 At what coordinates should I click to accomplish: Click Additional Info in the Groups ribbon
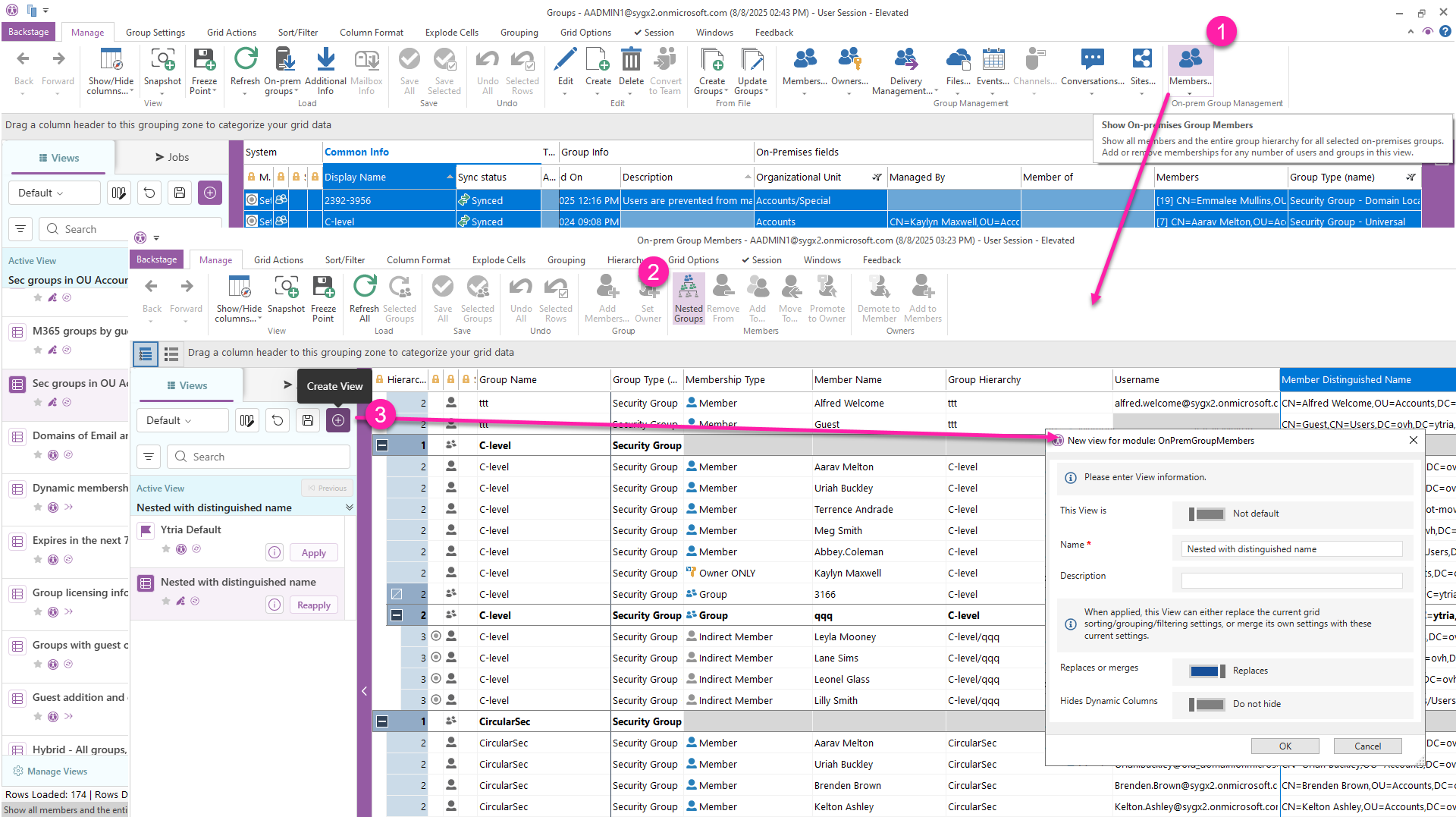pos(325,71)
